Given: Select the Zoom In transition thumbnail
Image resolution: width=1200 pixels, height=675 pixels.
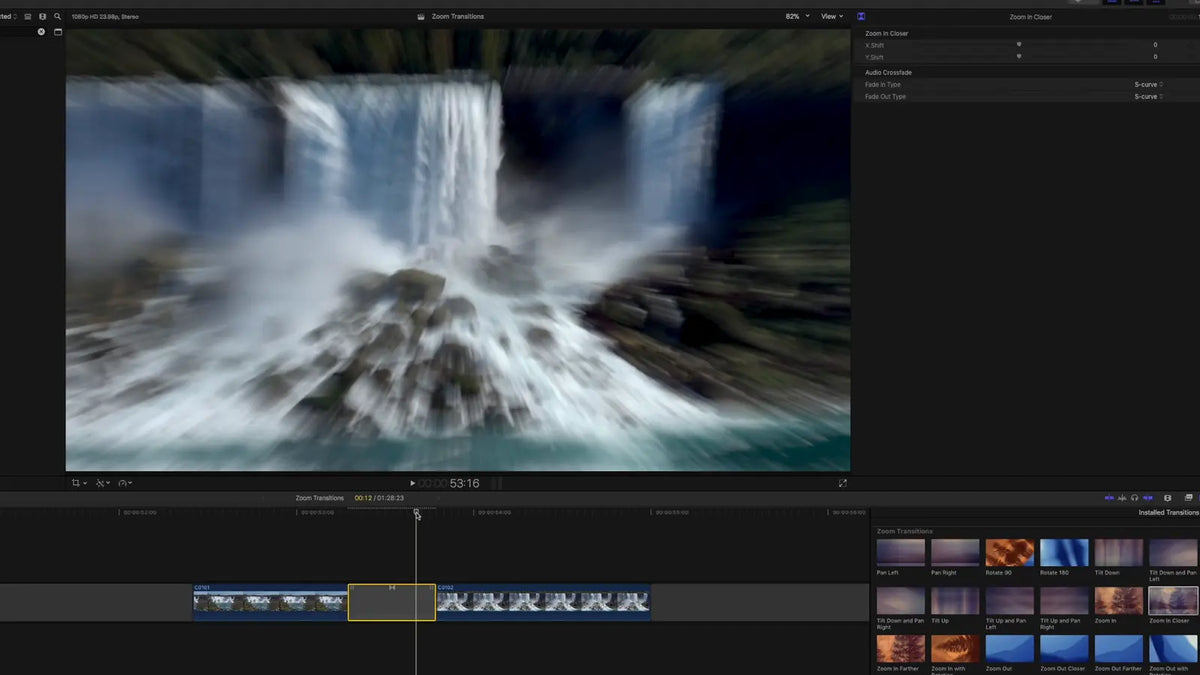Looking at the screenshot, I should coord(1118,600).
